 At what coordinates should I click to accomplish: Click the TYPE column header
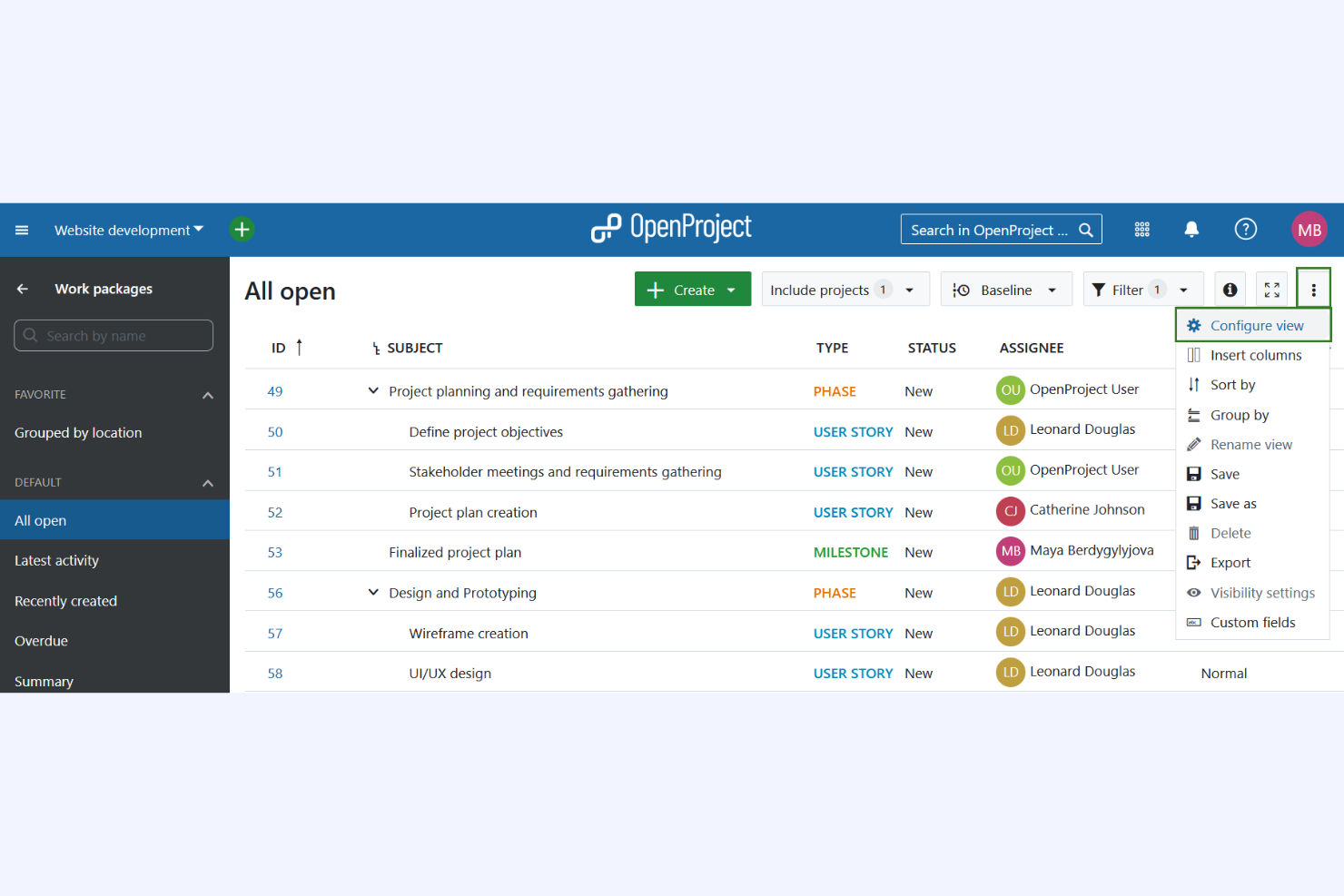[832, 348]
